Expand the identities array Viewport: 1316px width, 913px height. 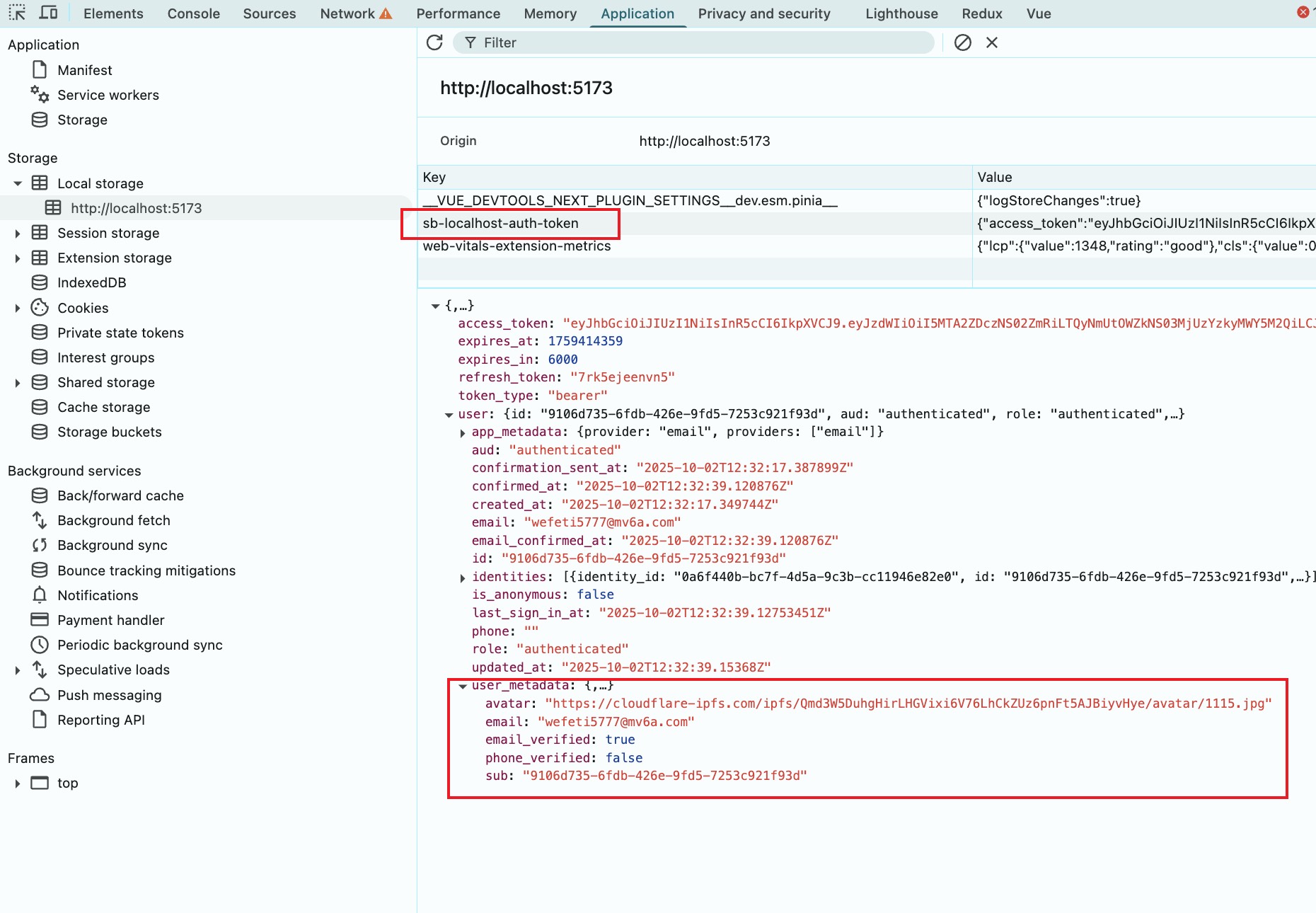pyautogui.click(x=463, y=578)
